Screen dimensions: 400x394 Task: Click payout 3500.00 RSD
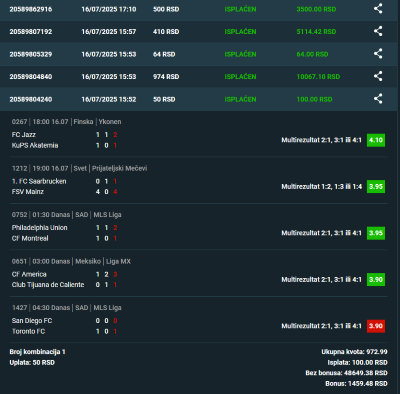(x=316, y=9)
